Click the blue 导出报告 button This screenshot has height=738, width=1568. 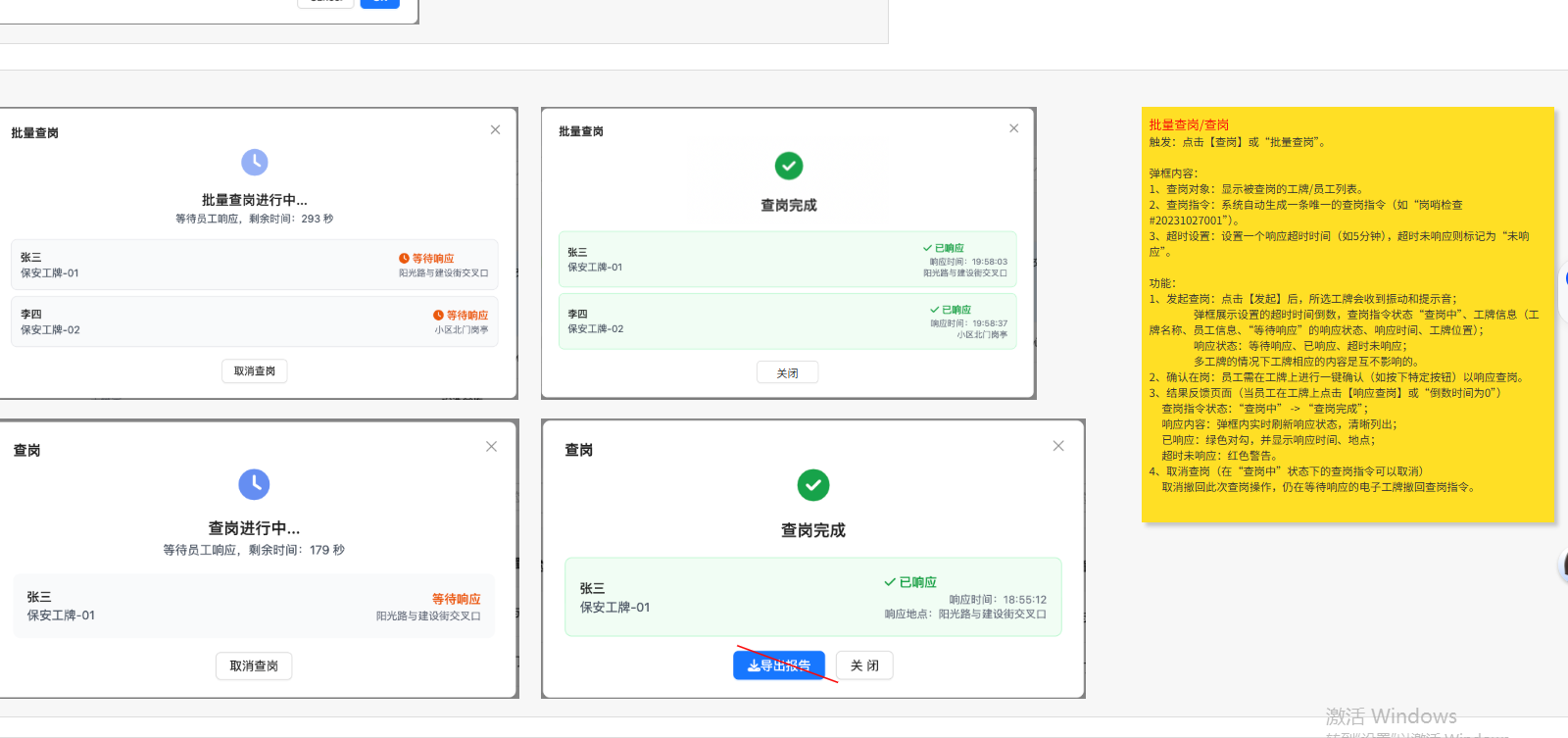click(779, 665)
